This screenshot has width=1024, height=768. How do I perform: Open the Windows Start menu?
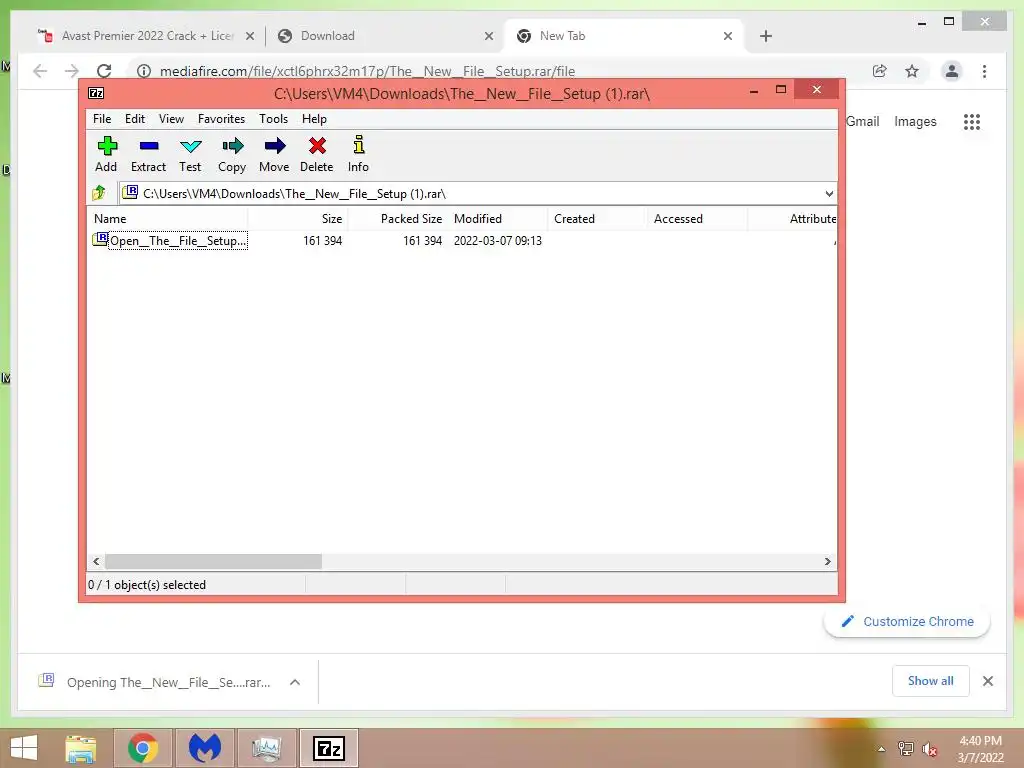(24, 748)
